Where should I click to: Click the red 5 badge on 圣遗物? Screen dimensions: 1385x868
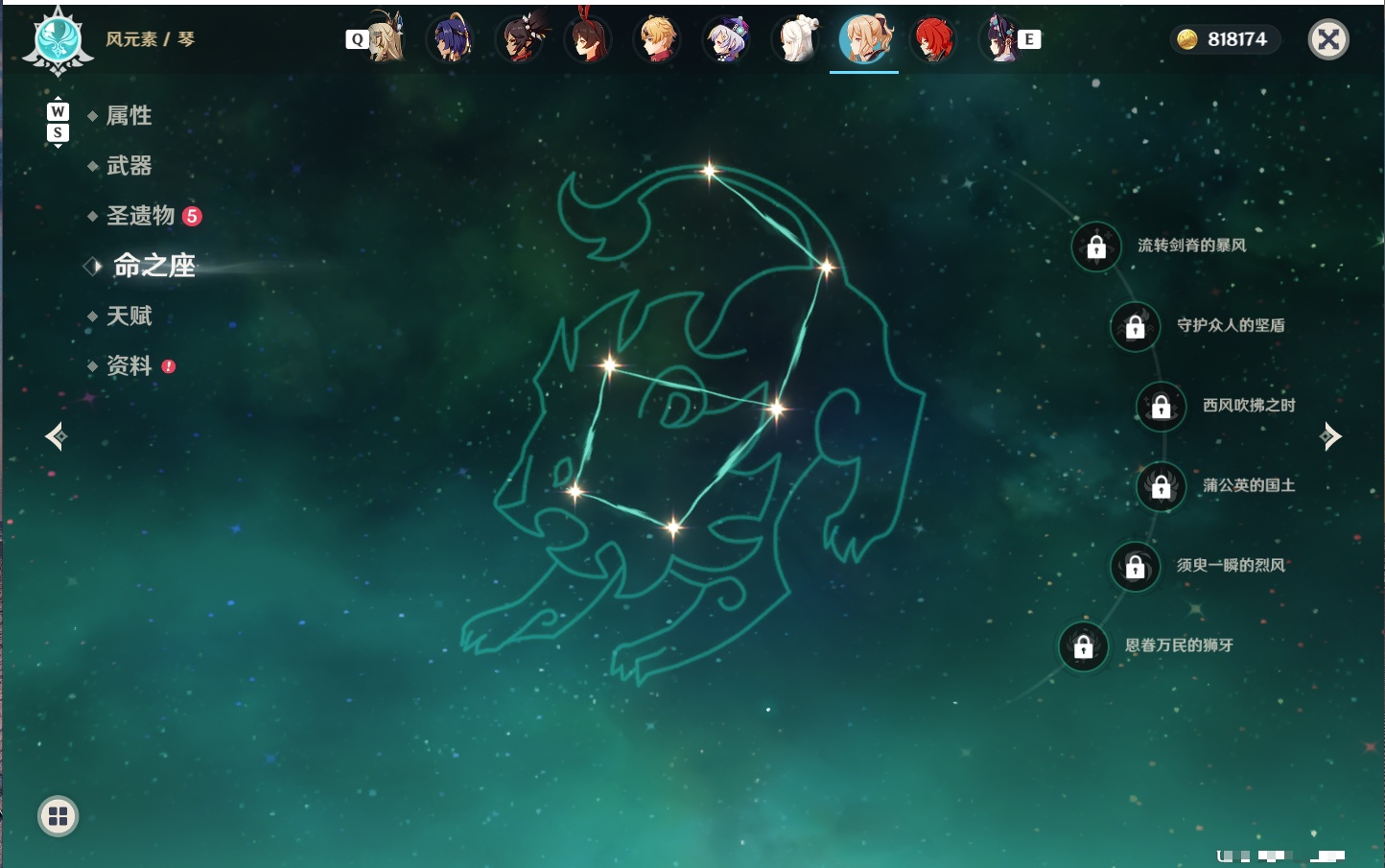[x=192, y=216]
